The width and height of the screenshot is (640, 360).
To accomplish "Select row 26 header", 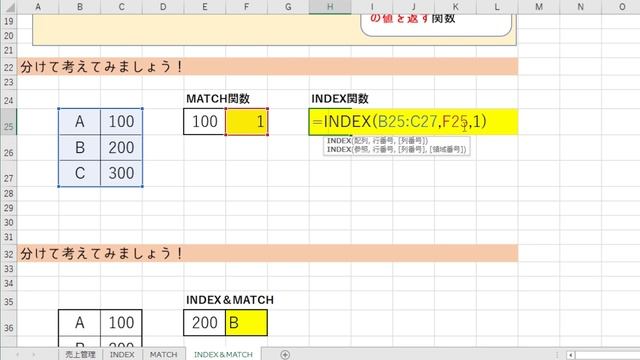I will pos(9,148).
